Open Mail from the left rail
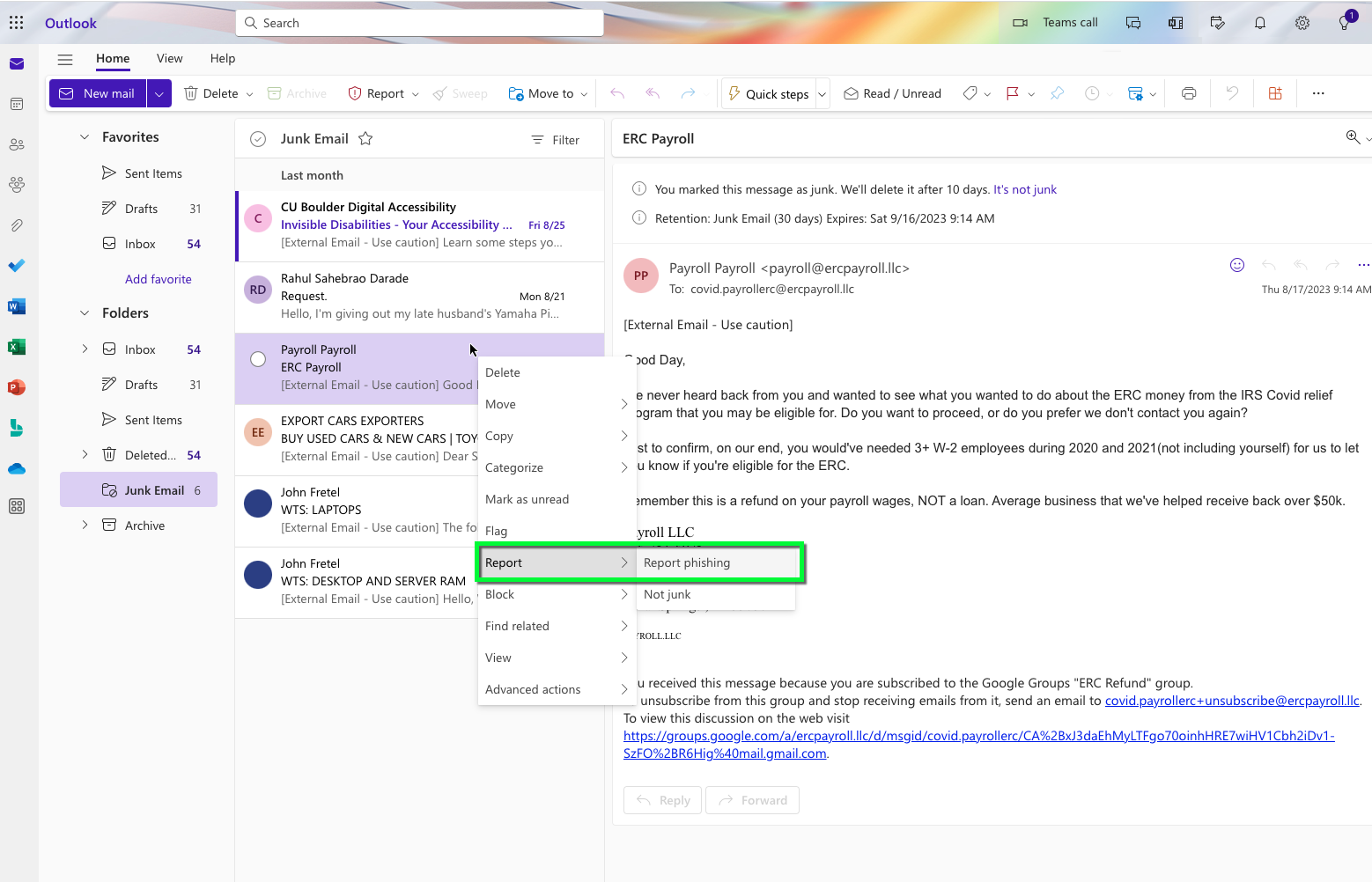This screenshot has height=882, width=1372. [x=17, y=63]
